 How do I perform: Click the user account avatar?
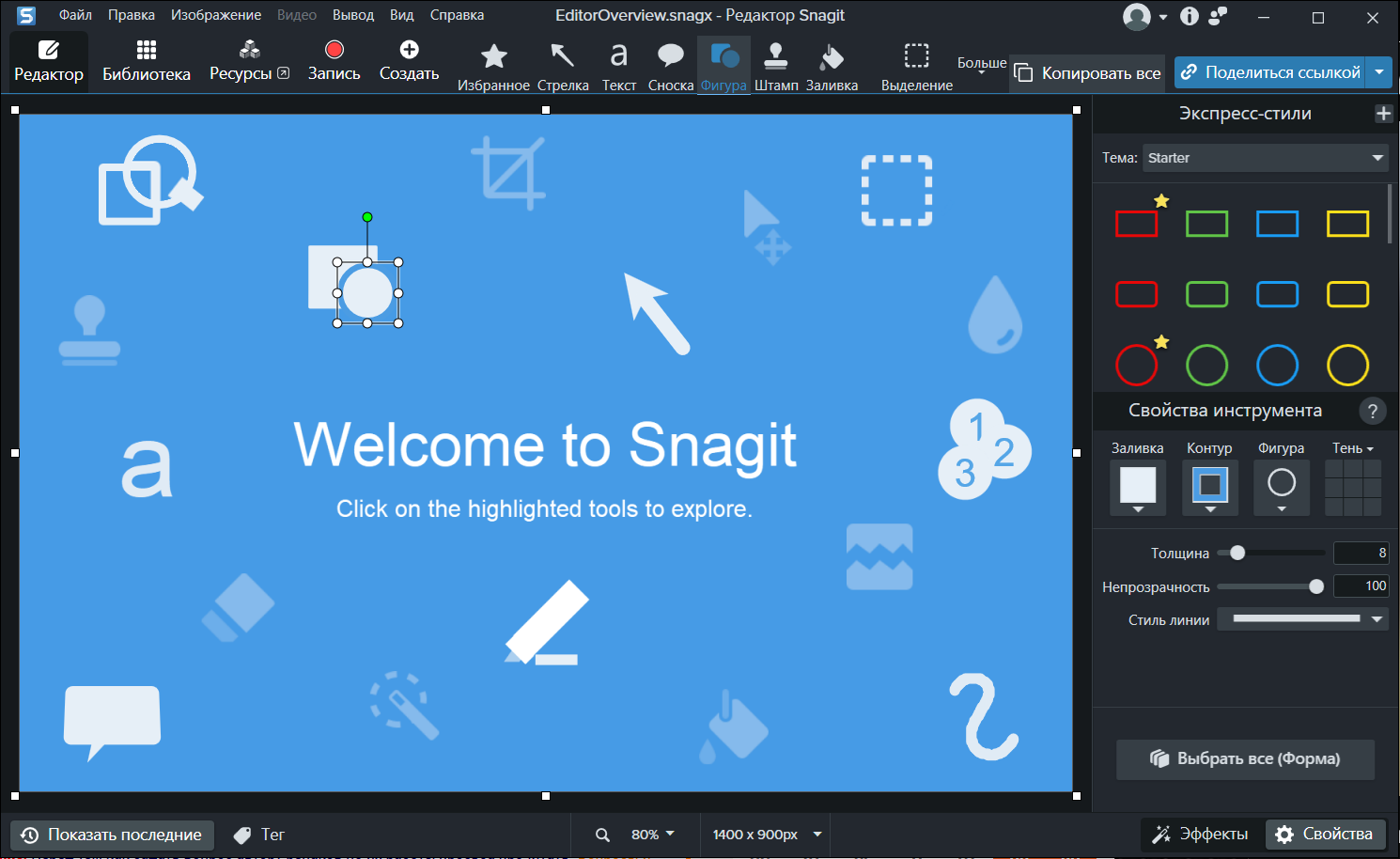tap(1137, 17)
